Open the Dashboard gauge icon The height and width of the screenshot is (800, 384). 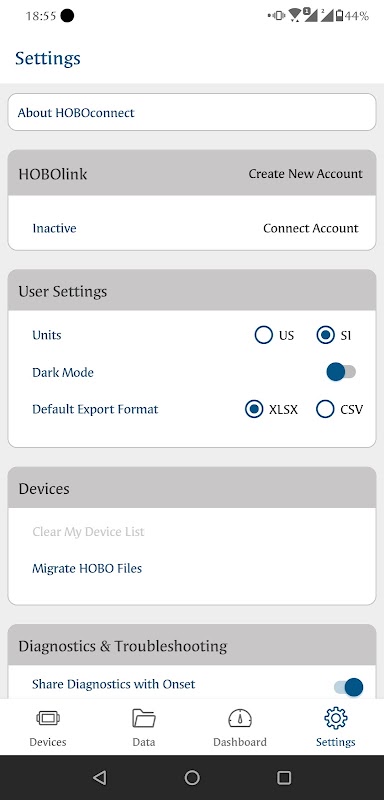pos(240,718)
